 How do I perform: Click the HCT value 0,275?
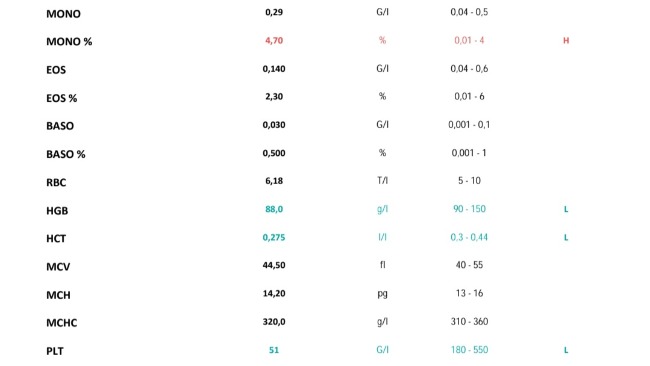[x=274, y=238]
